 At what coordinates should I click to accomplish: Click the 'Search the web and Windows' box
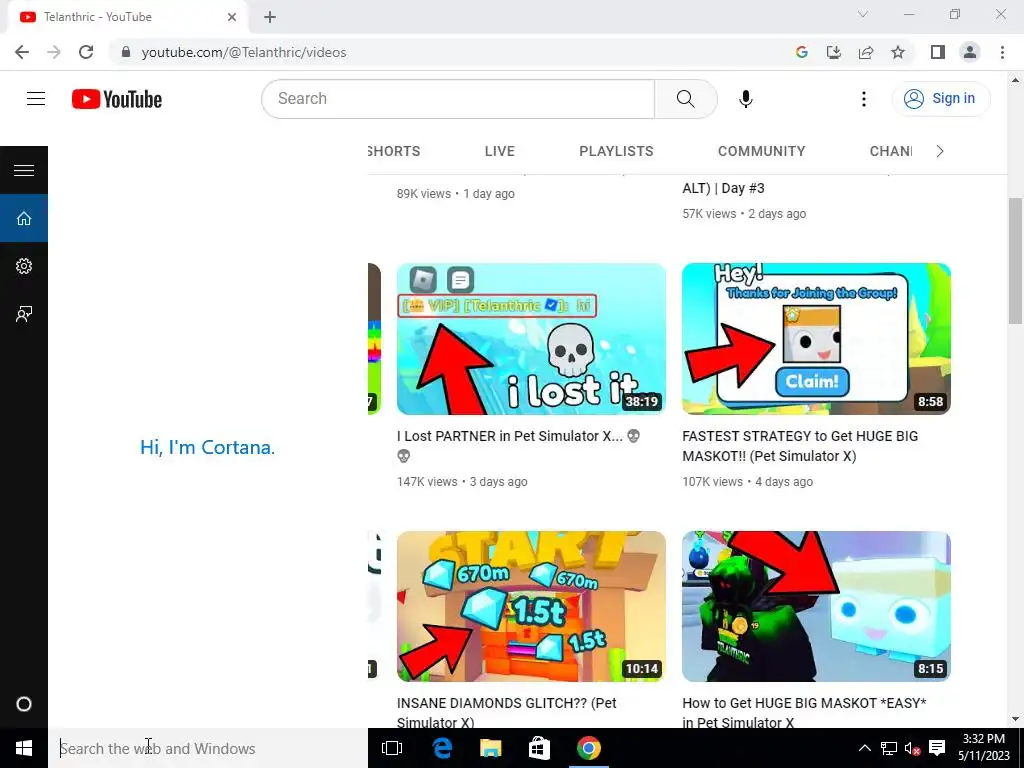pos(208,748)
